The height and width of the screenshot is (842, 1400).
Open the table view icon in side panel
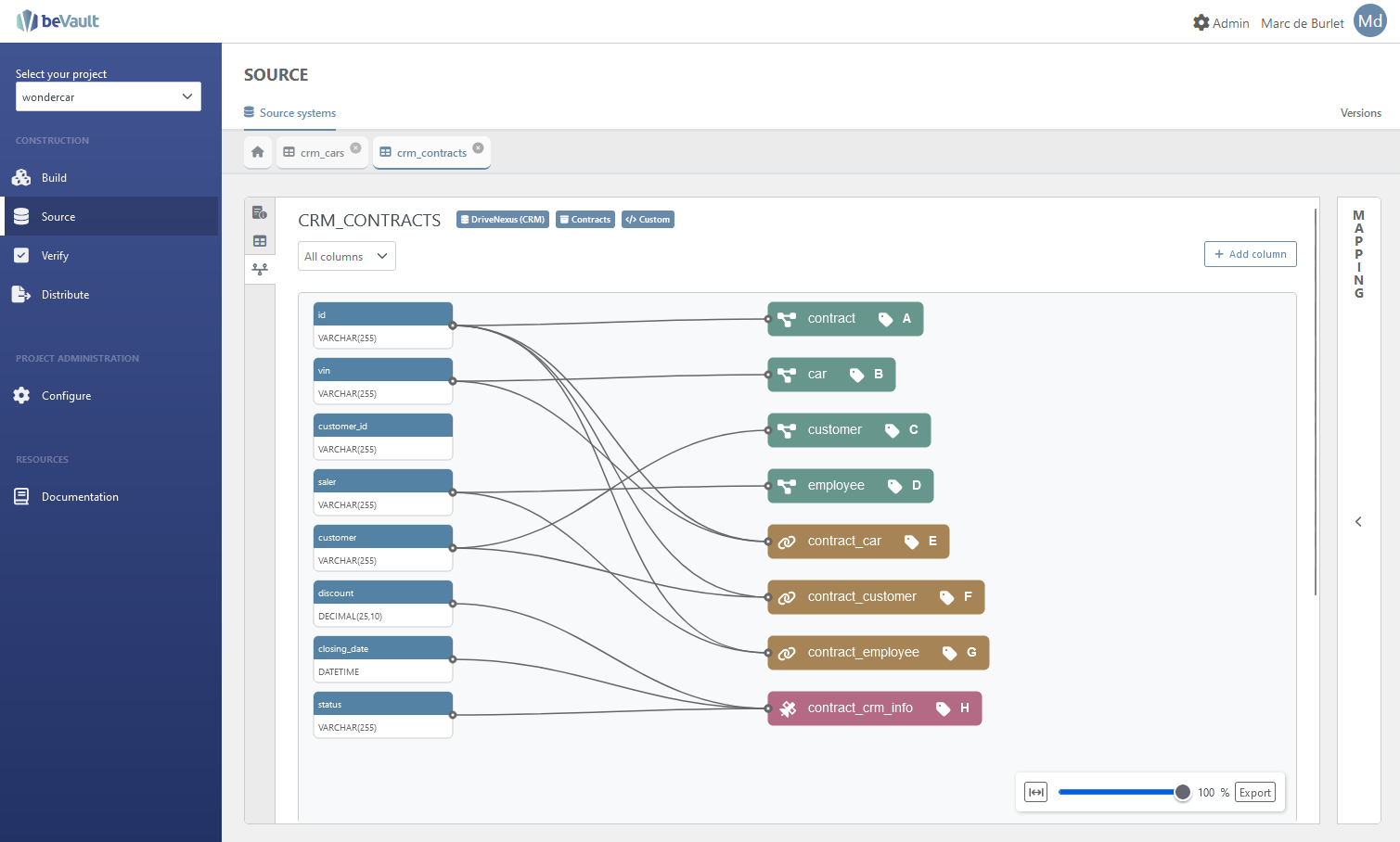click(260, 241)
